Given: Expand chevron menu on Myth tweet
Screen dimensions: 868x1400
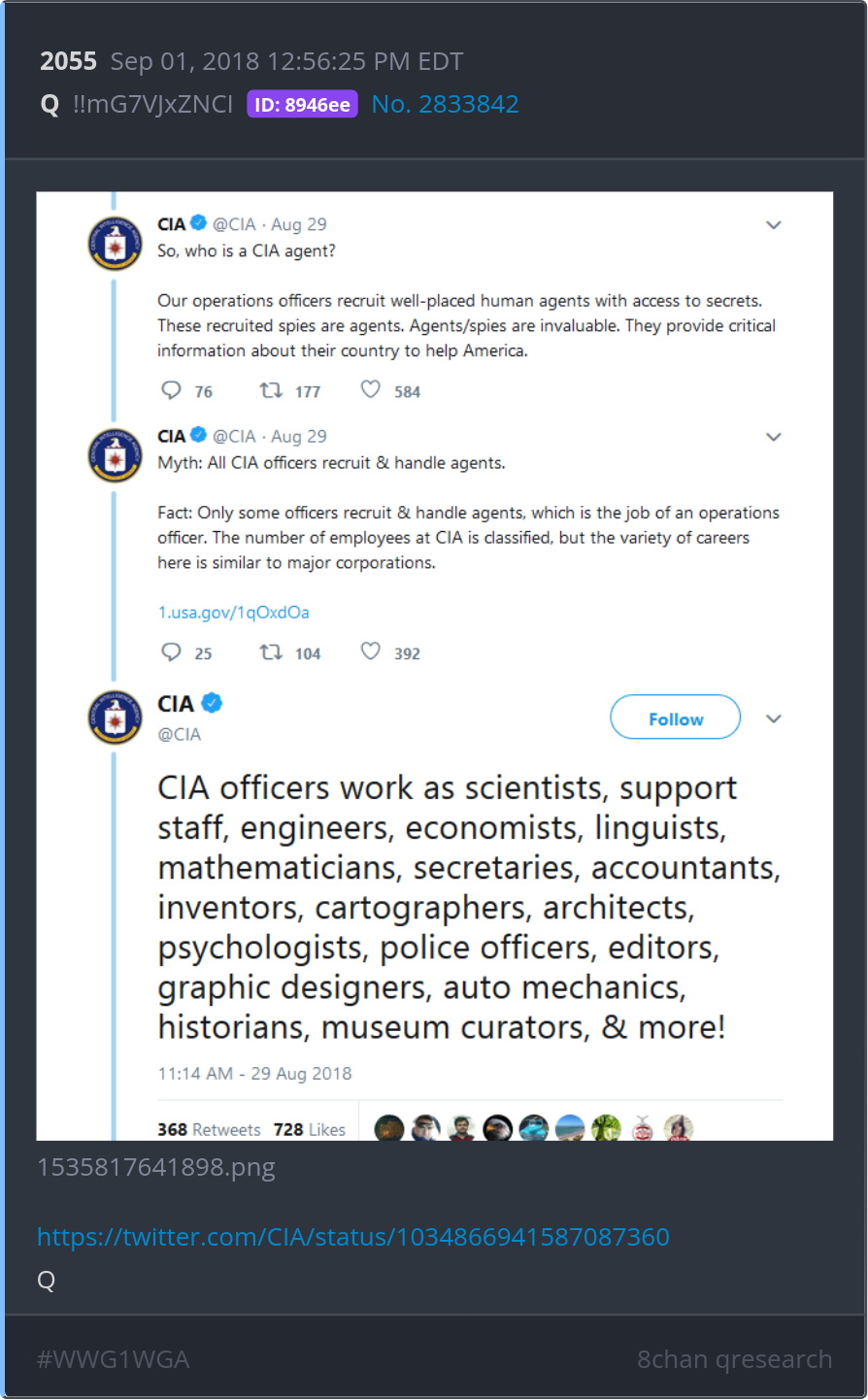Looking at the screenshot, I should [x=774, y=437].
